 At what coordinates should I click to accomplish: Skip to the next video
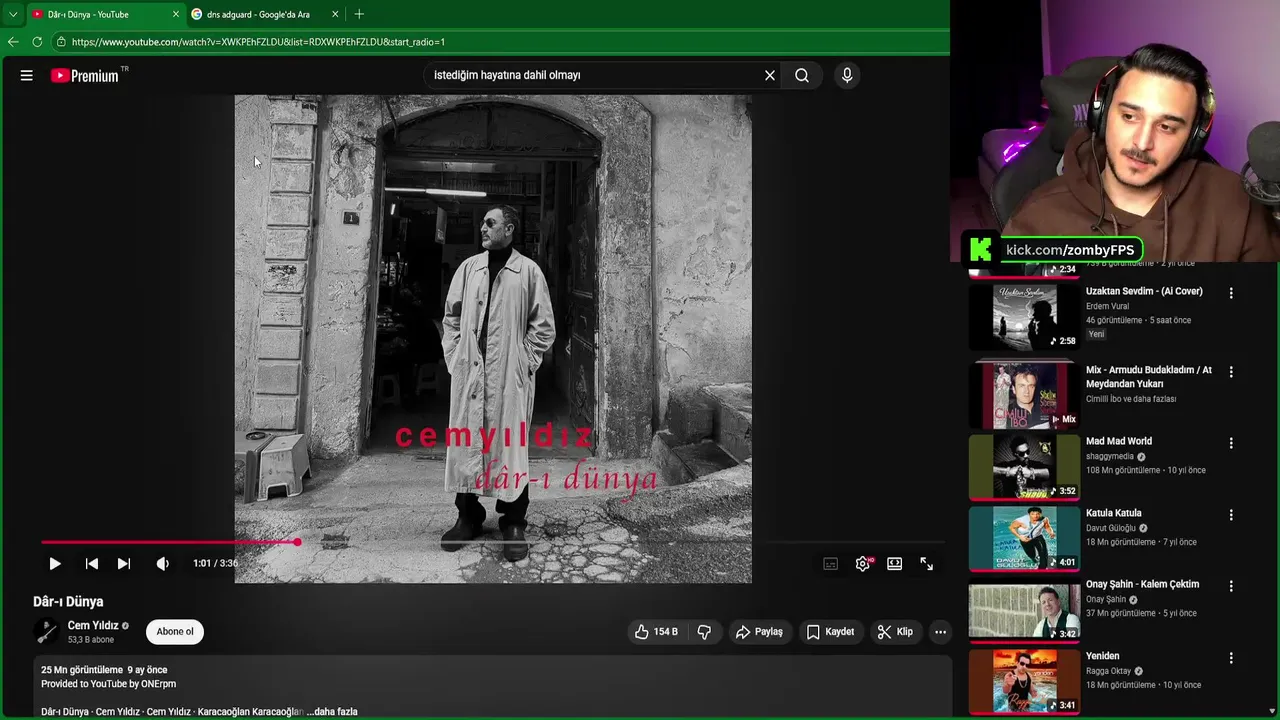123,564
